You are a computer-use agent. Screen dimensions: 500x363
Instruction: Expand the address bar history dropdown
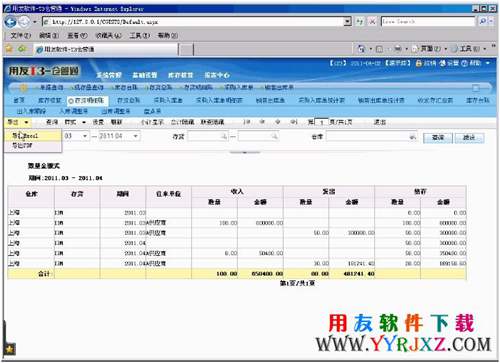(x=348, y=22)
